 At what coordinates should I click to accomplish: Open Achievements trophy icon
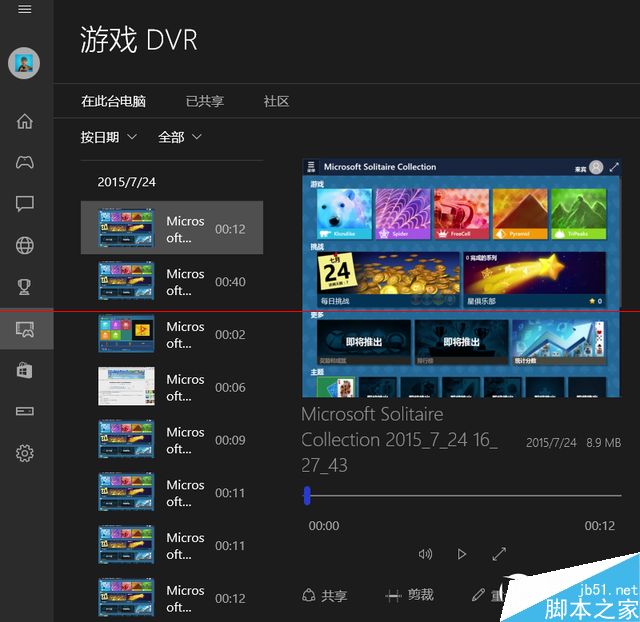[x=25, y=288]
